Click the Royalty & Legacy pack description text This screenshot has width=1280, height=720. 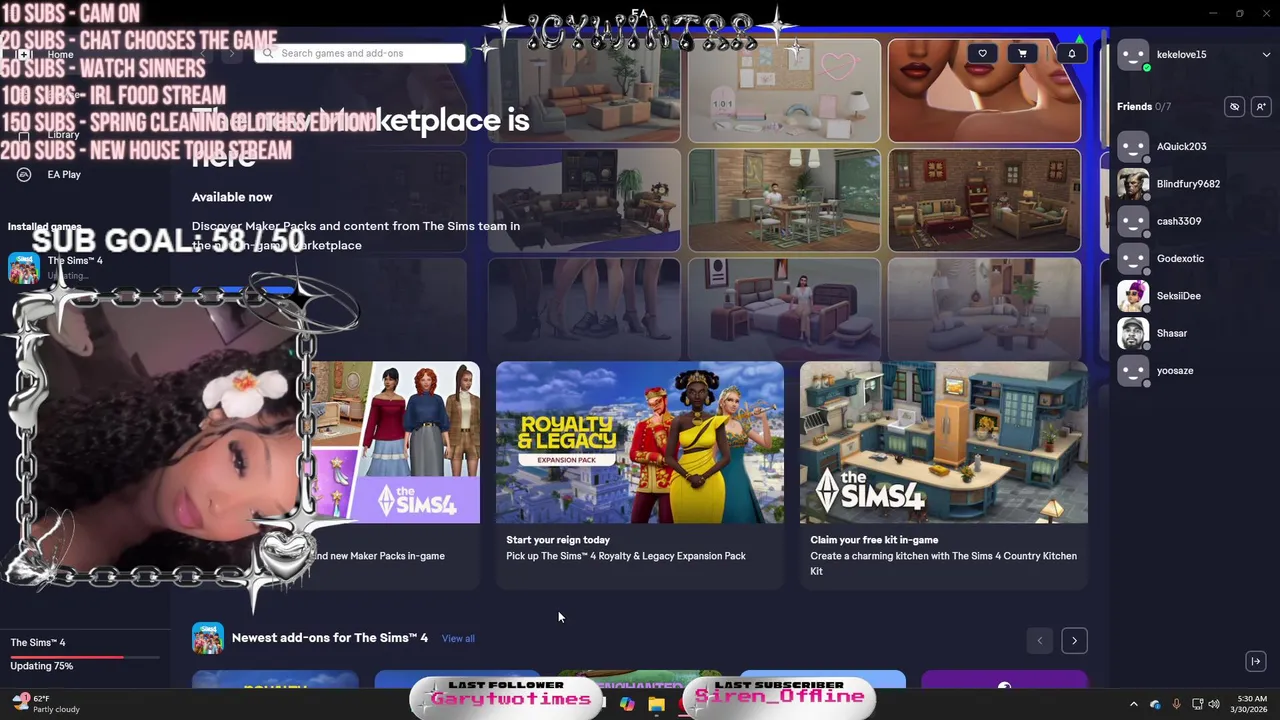[626, 556]
